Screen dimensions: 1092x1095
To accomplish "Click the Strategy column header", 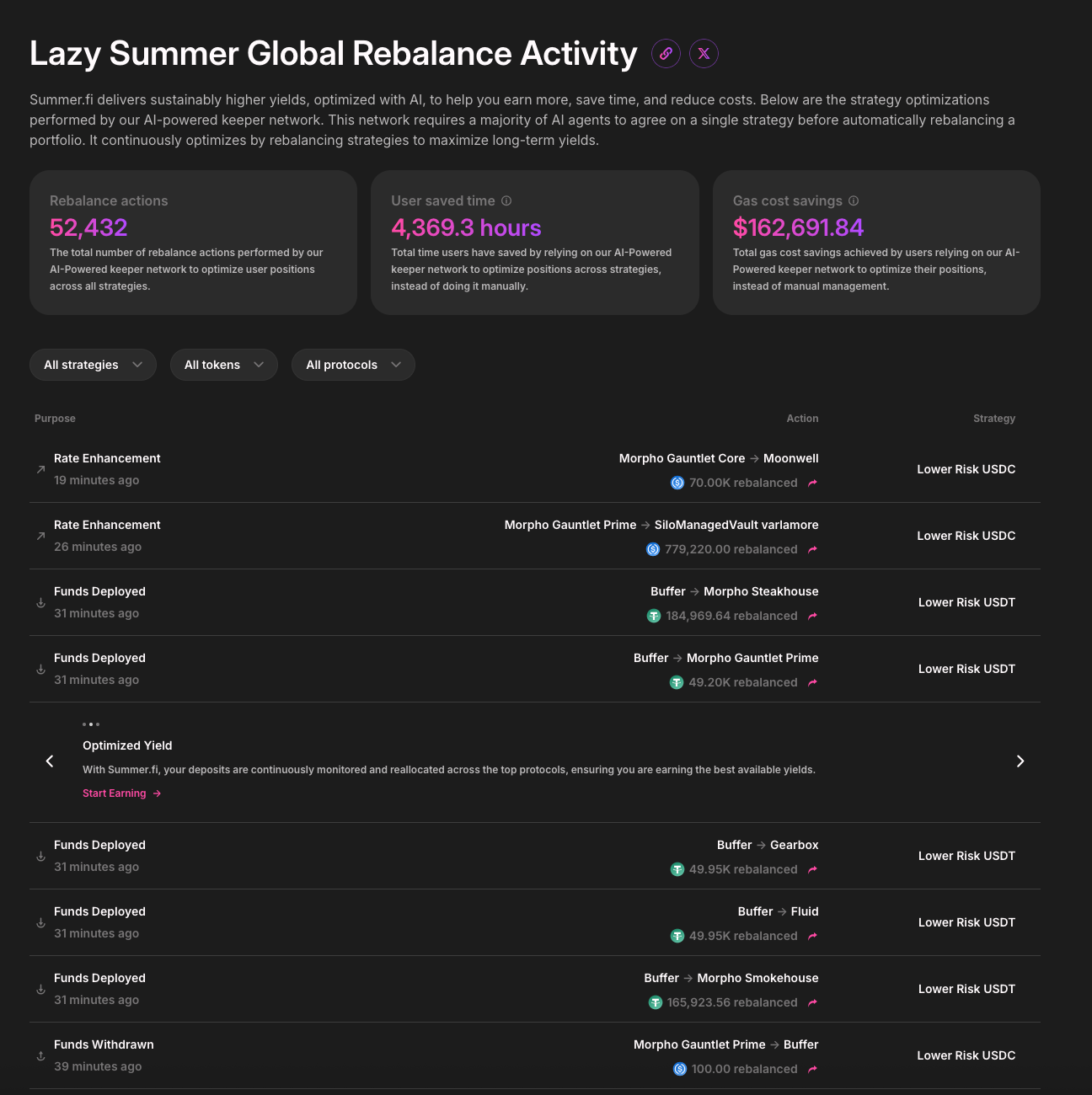I will pos(994,419).
